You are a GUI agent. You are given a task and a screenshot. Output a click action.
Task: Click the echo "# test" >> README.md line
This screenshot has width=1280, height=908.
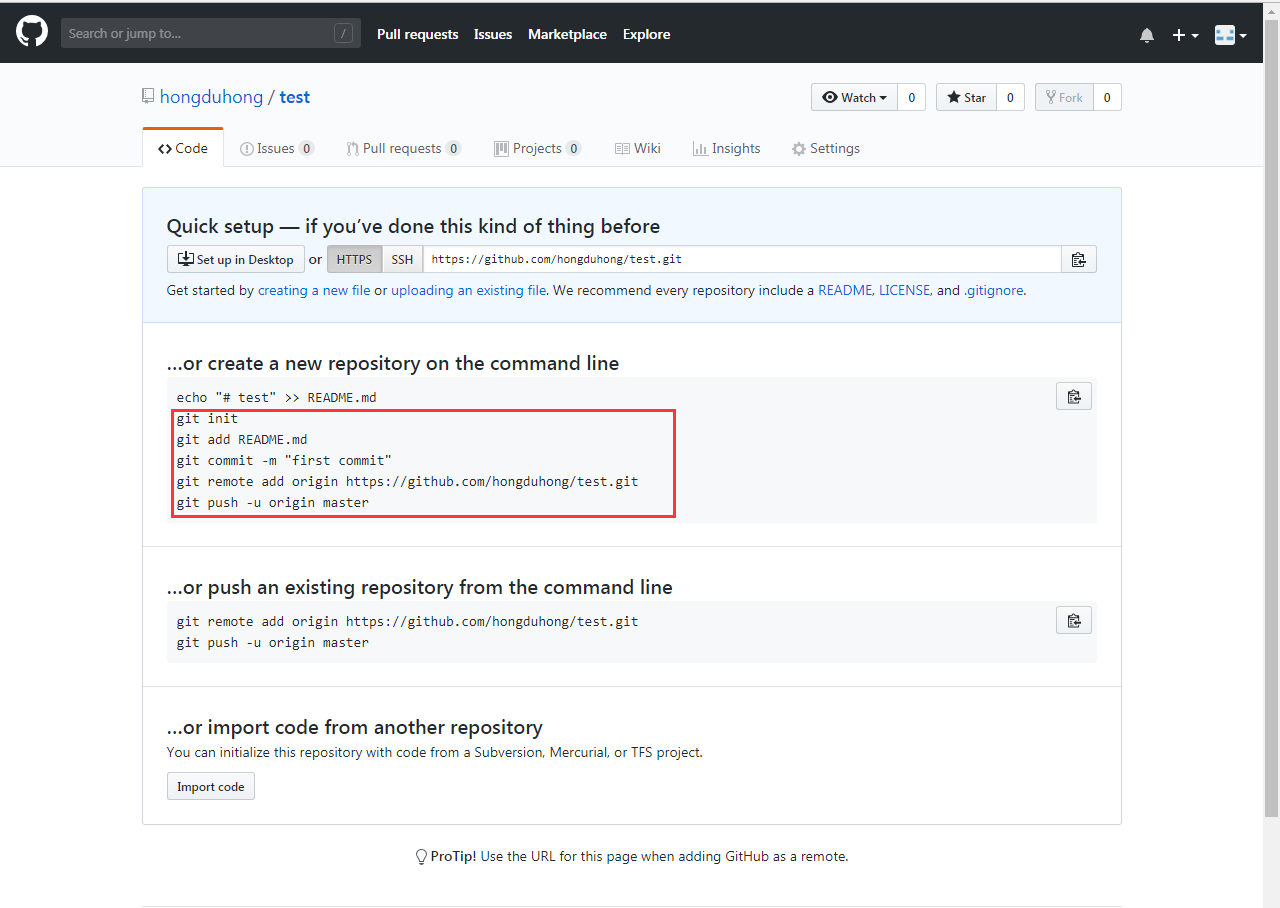(277, 397)
